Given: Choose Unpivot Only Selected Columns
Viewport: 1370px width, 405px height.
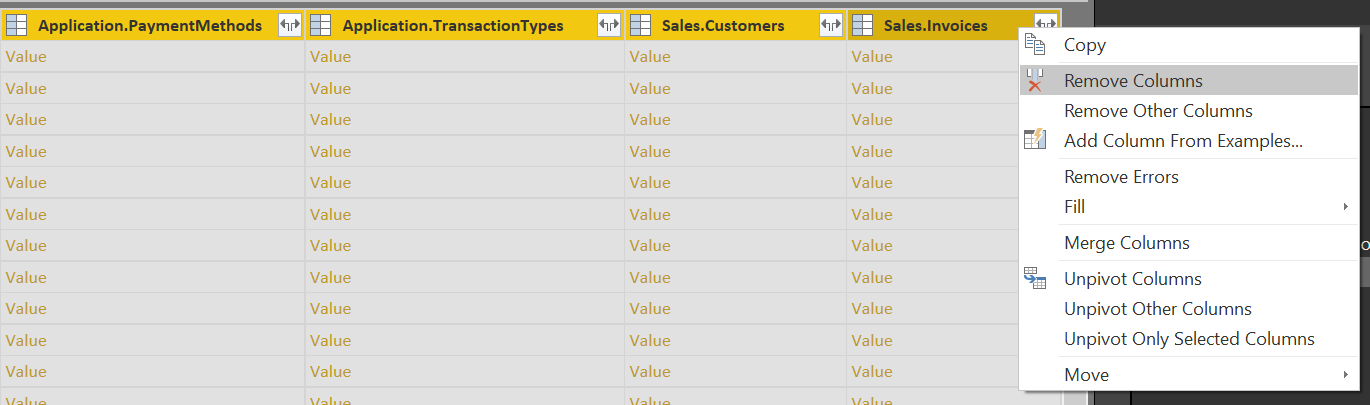Looking at the screenshot, I should point(1189,339).
